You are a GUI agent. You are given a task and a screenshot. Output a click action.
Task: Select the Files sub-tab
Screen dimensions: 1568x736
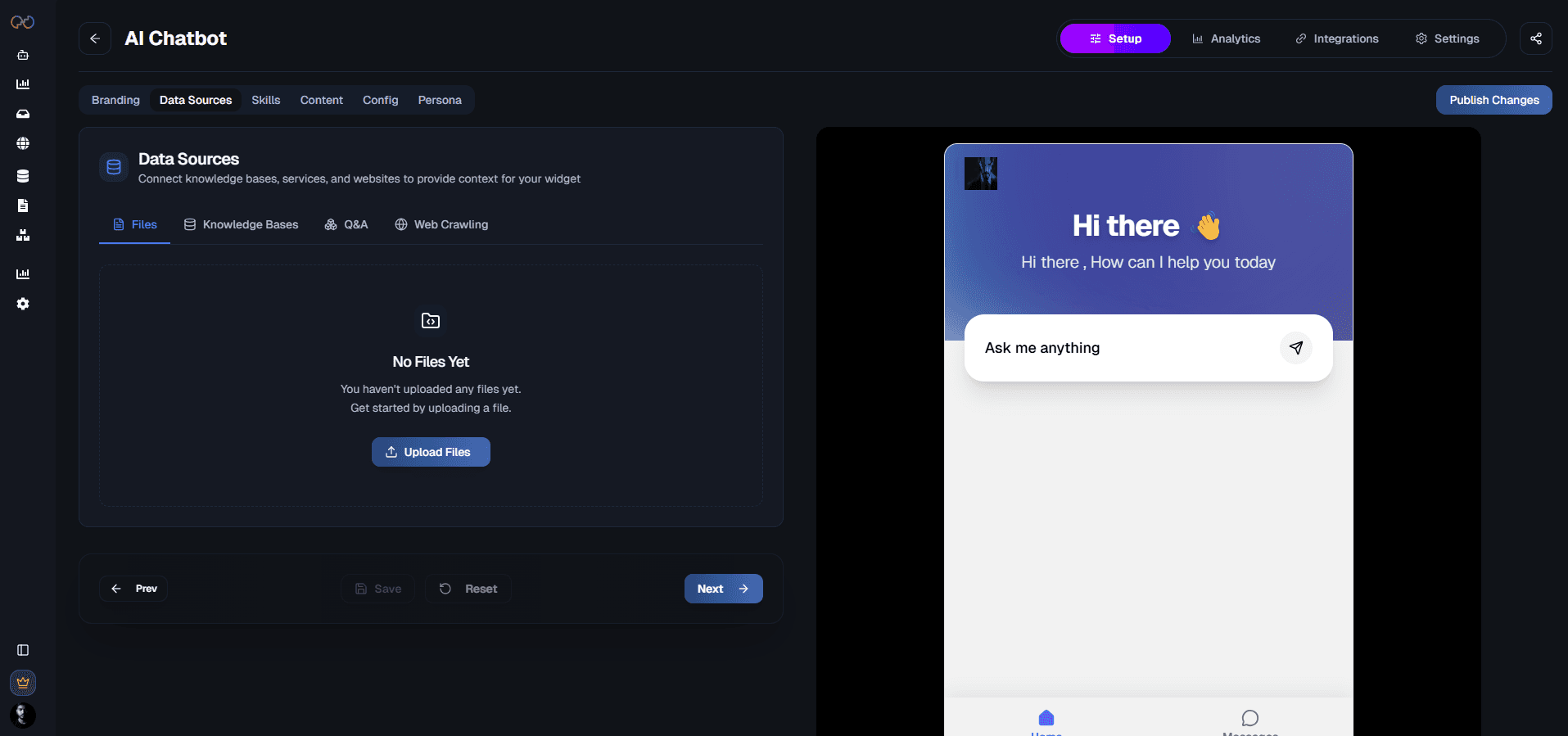pos(135,224)
